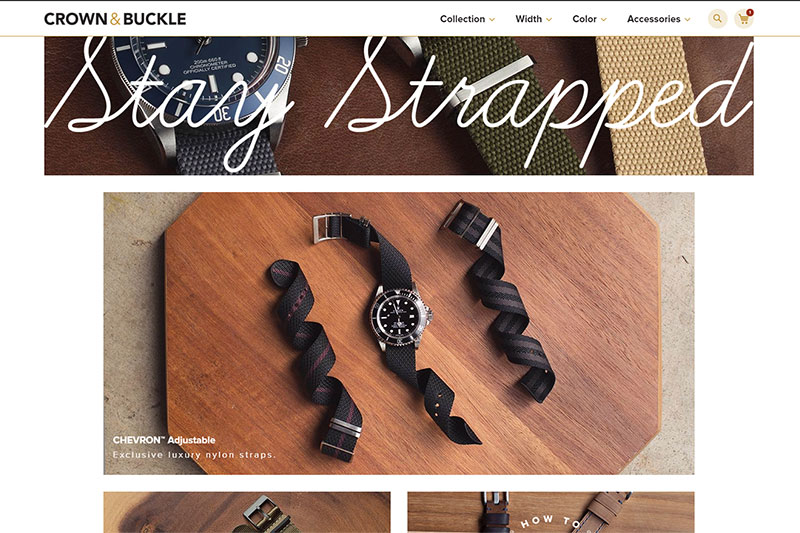
Task: Open the Chevron straps feature image
Action: point(398,333)
